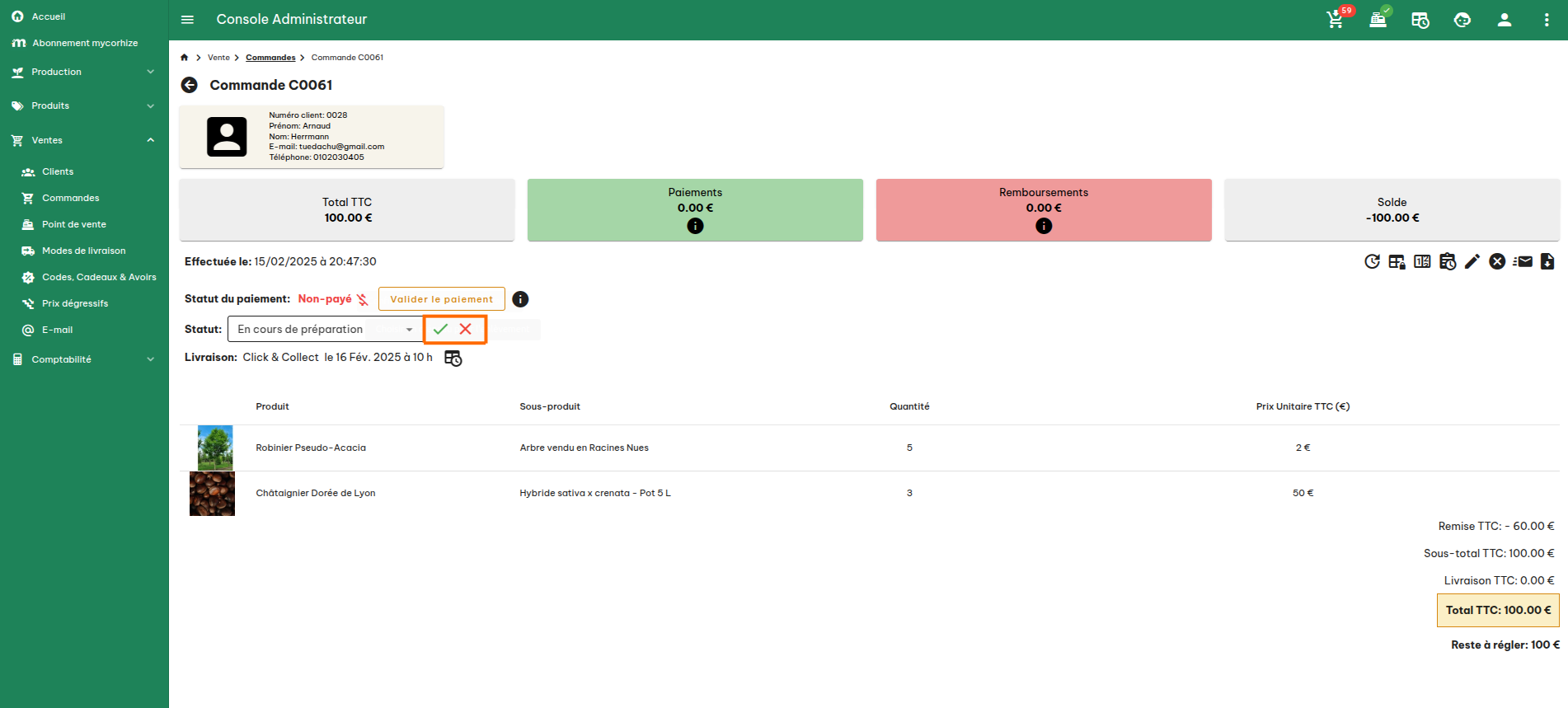Open the table schedule icon in top bar

point(1420,20)
